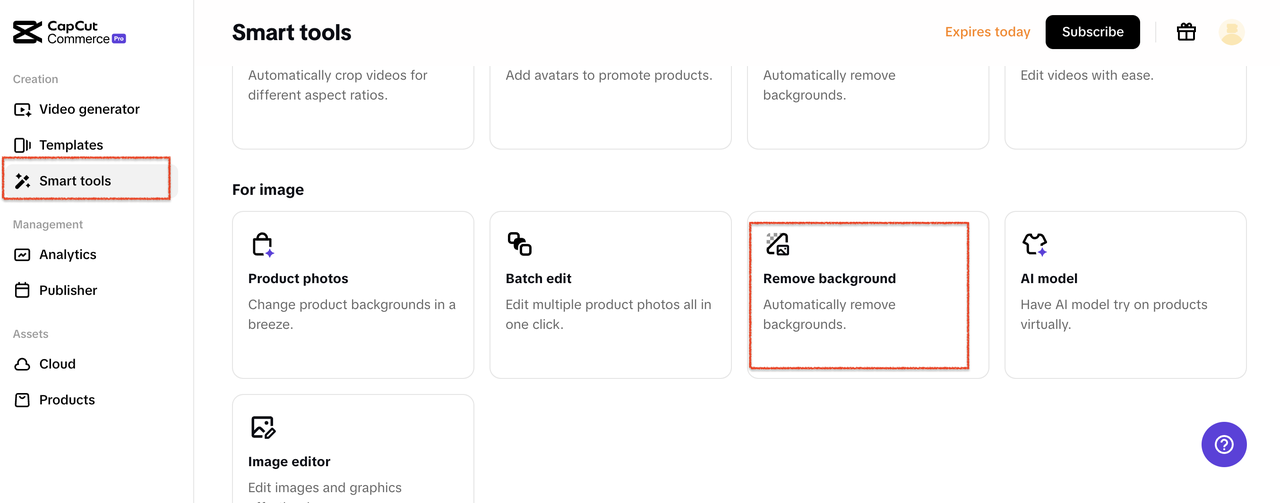Open the Batch edit card title
1280x503 pixels.
click(538, 279)
